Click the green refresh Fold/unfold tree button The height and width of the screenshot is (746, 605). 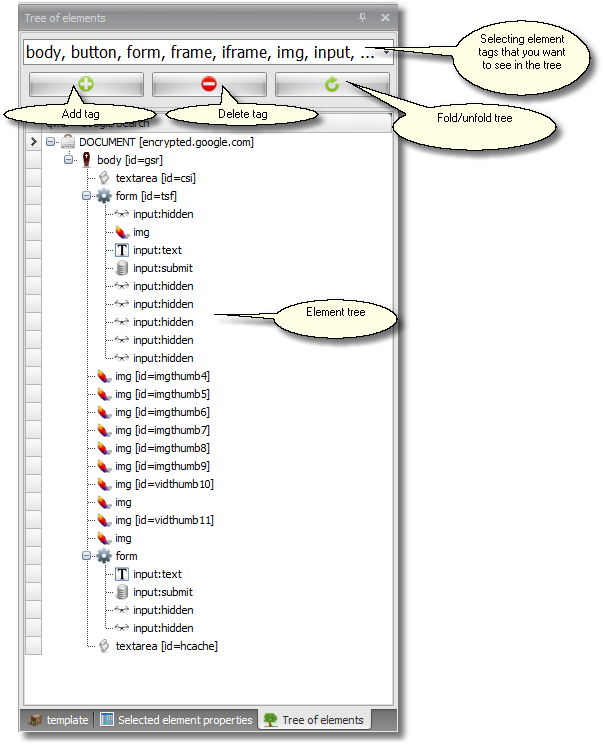pyautogui.click(x=332, y=85)
